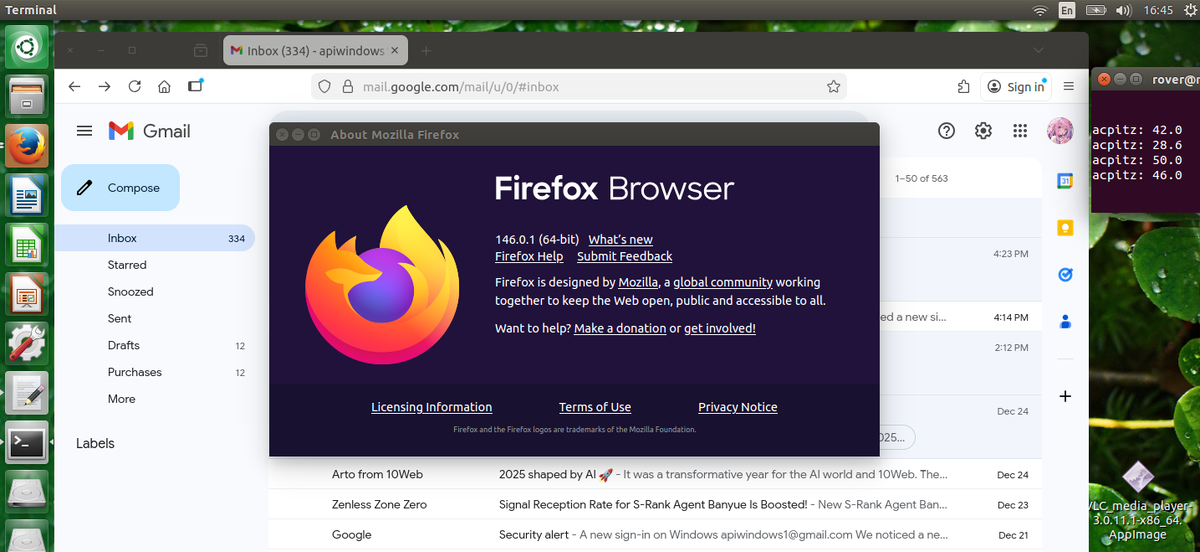This screenshot has height=552, width=1200.
Task: Open LibreOffice Calc from the dock
Action: pyautogui.click(x=27, y=243)
